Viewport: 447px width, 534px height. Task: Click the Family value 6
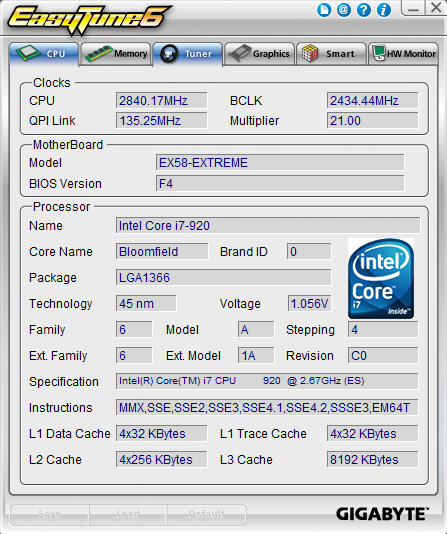click(x=134, y=329)
